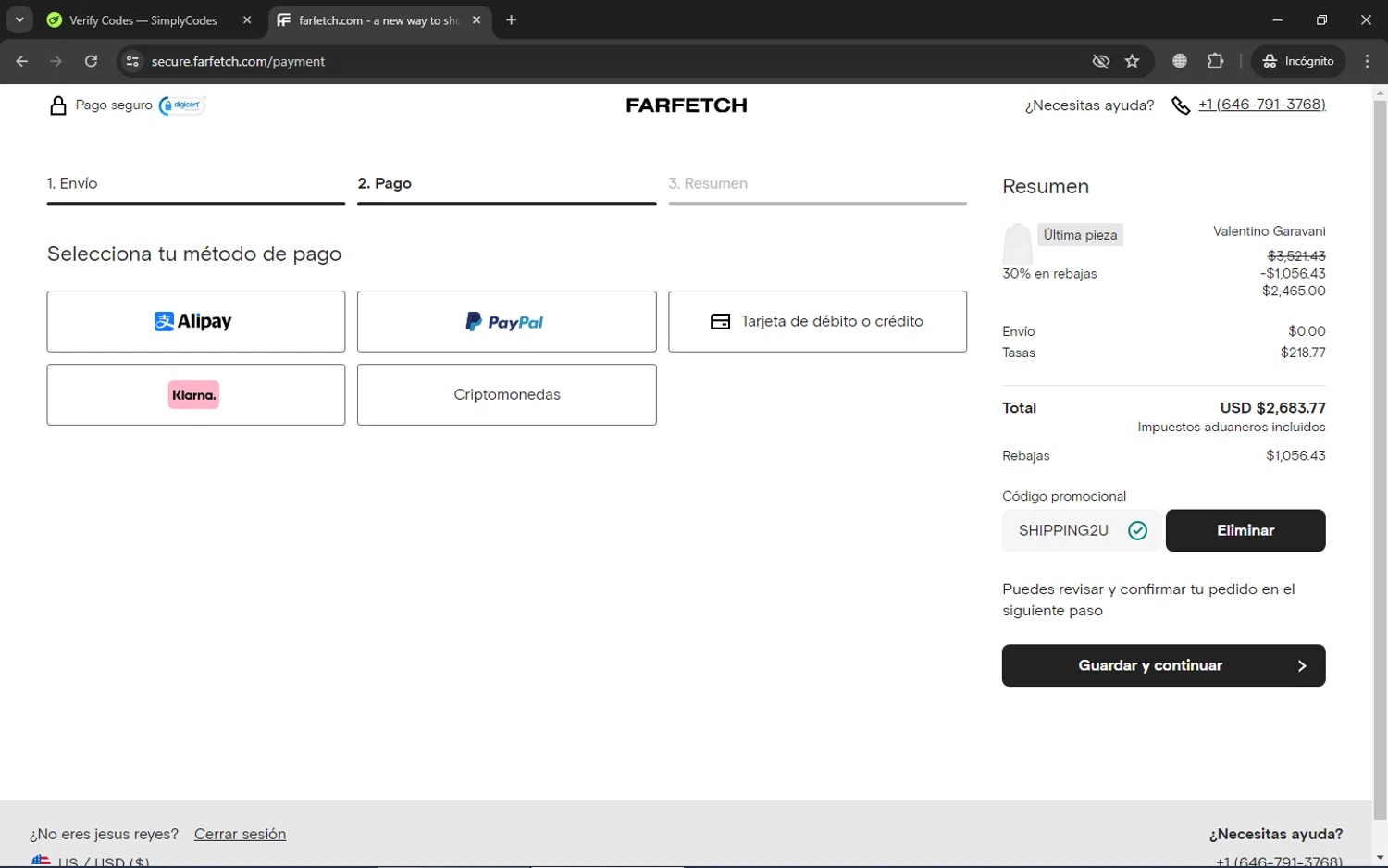Go back to the previous page
The width and height of the screenshot is (1388, 868).
click(22, 61)
